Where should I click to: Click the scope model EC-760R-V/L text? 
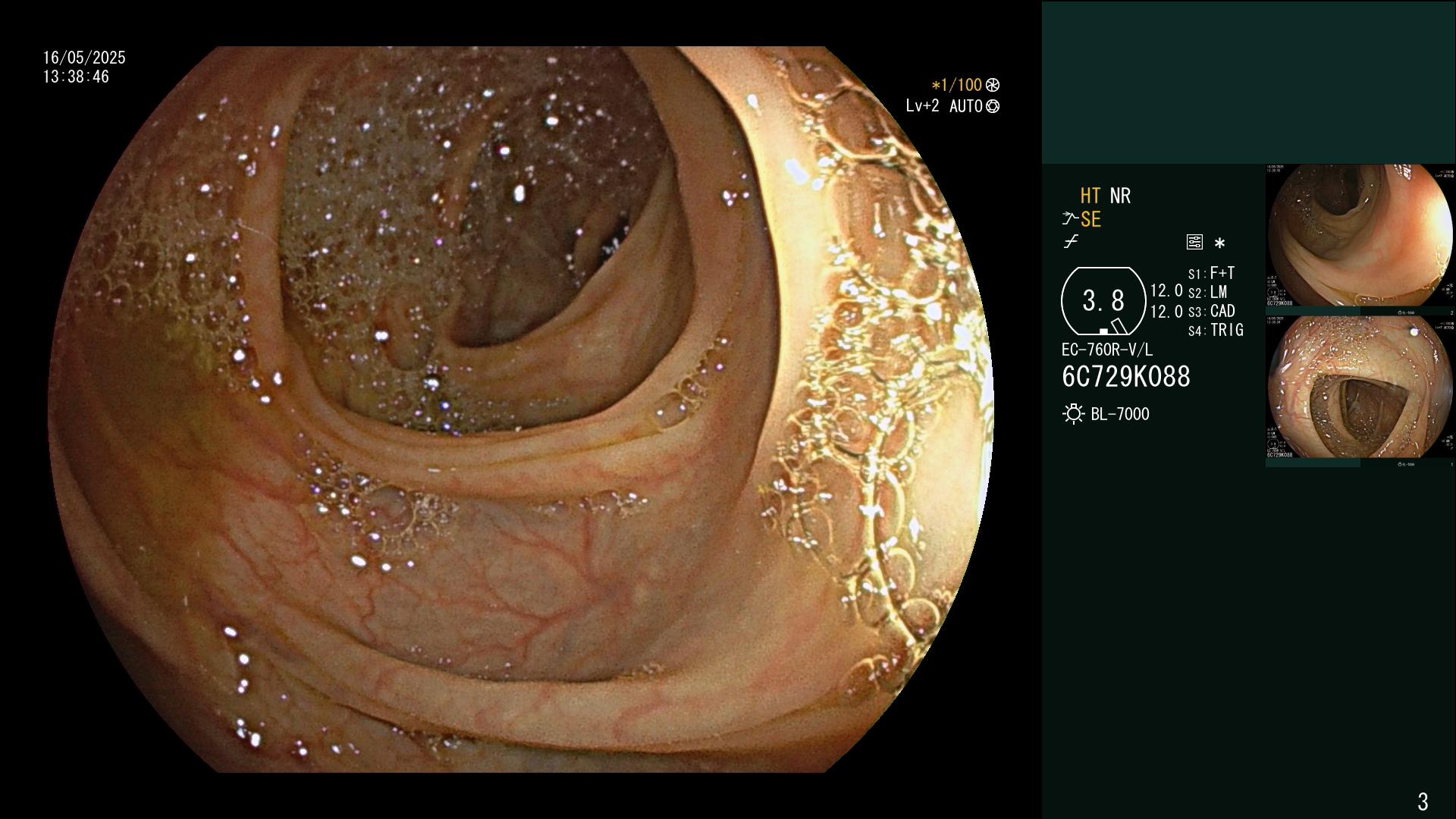point(1107,350)
